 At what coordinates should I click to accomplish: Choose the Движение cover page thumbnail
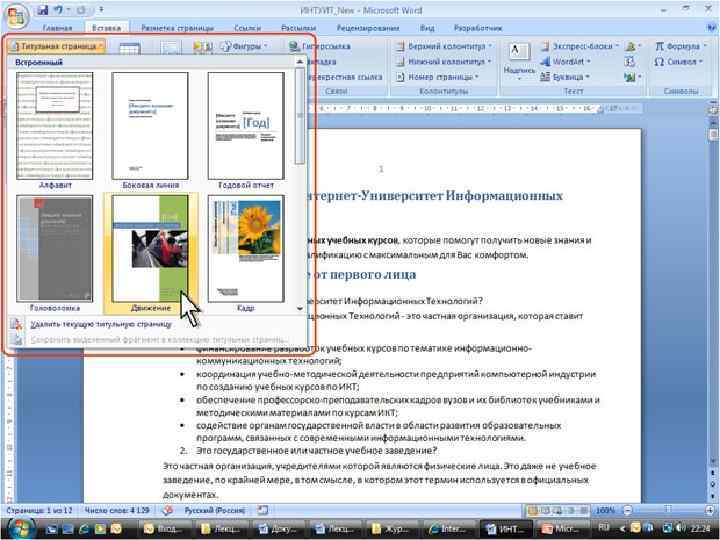coord(151,253)
